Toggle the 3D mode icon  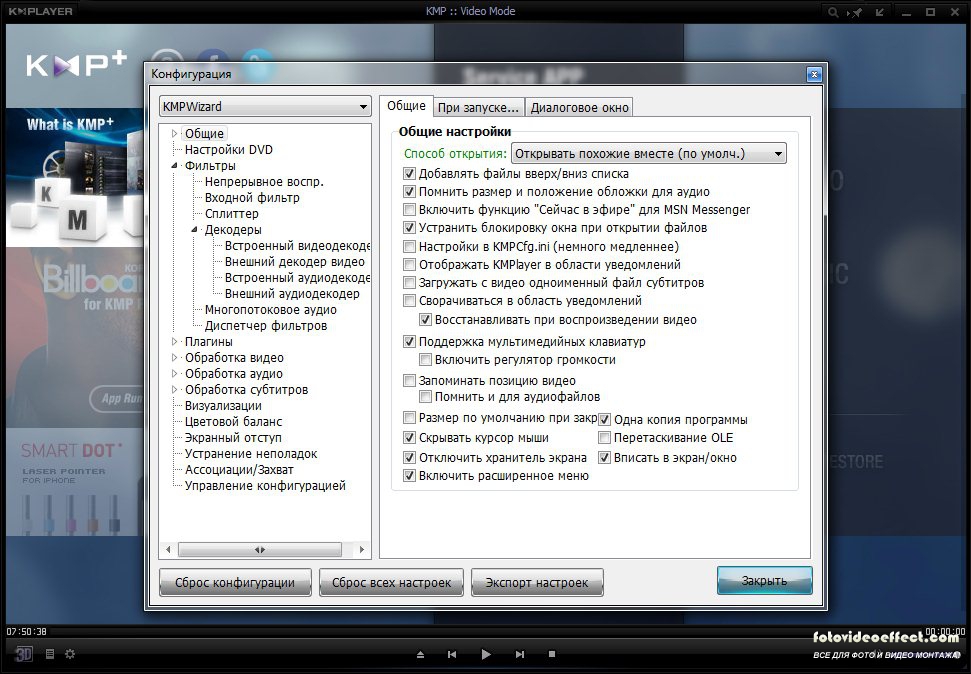pos(24,654)
